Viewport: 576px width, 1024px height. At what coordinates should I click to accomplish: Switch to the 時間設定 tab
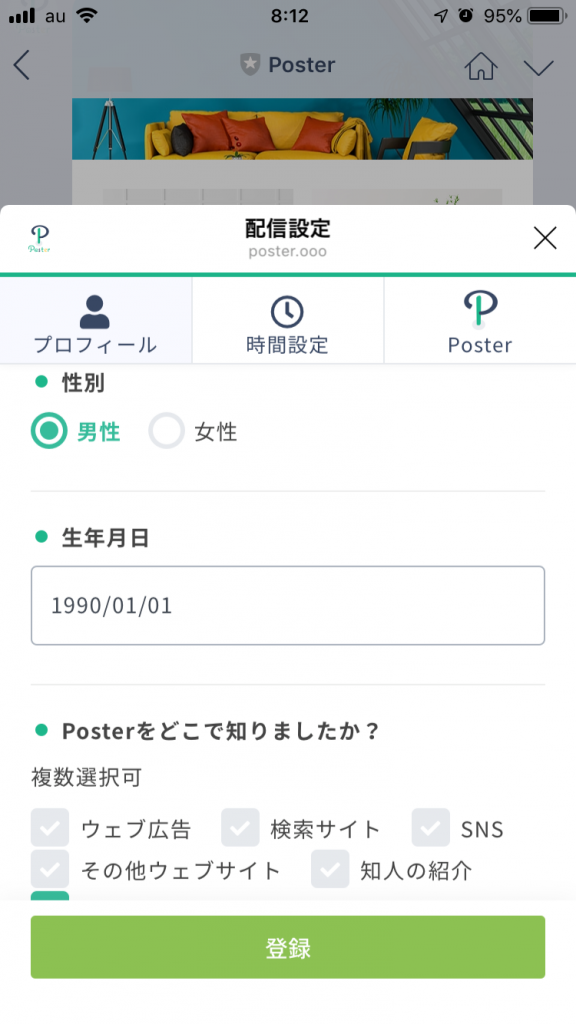[287, 320]
